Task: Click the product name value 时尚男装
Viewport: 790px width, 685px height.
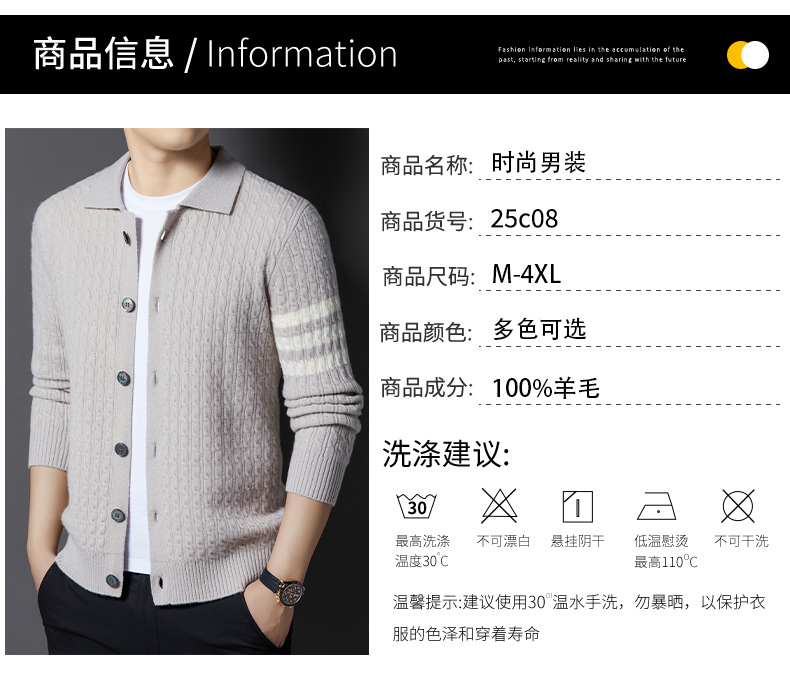Action: coord(539,163)
